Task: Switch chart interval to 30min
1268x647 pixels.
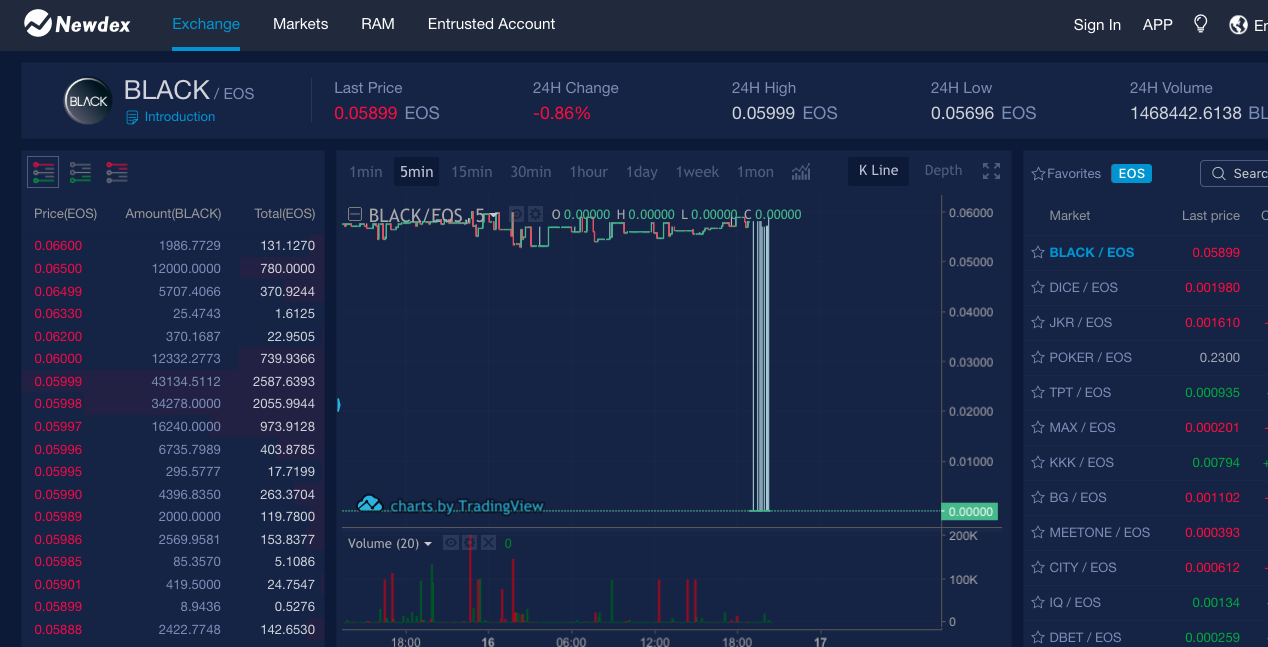Action: pos(531,172)
